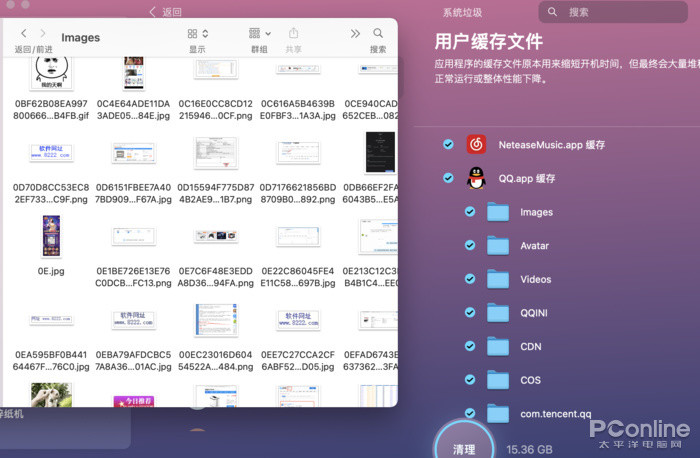This screenshot has width=700, height=458.
Task: Select file 0C16E0CC8CD12...0CF.png
Action: click(x=216, y=110)
